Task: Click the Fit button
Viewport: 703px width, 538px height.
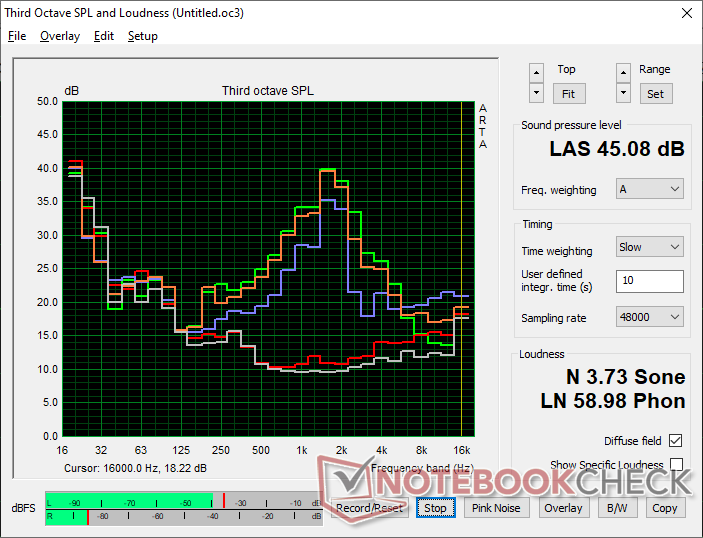Action: coord(566,93)
